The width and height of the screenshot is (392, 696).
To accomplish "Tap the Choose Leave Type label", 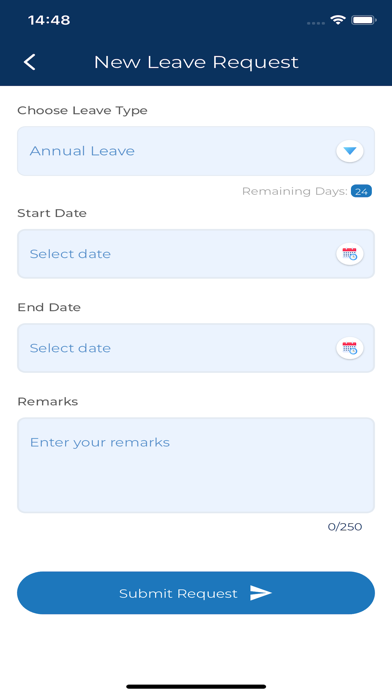I will tap(82, 111).
